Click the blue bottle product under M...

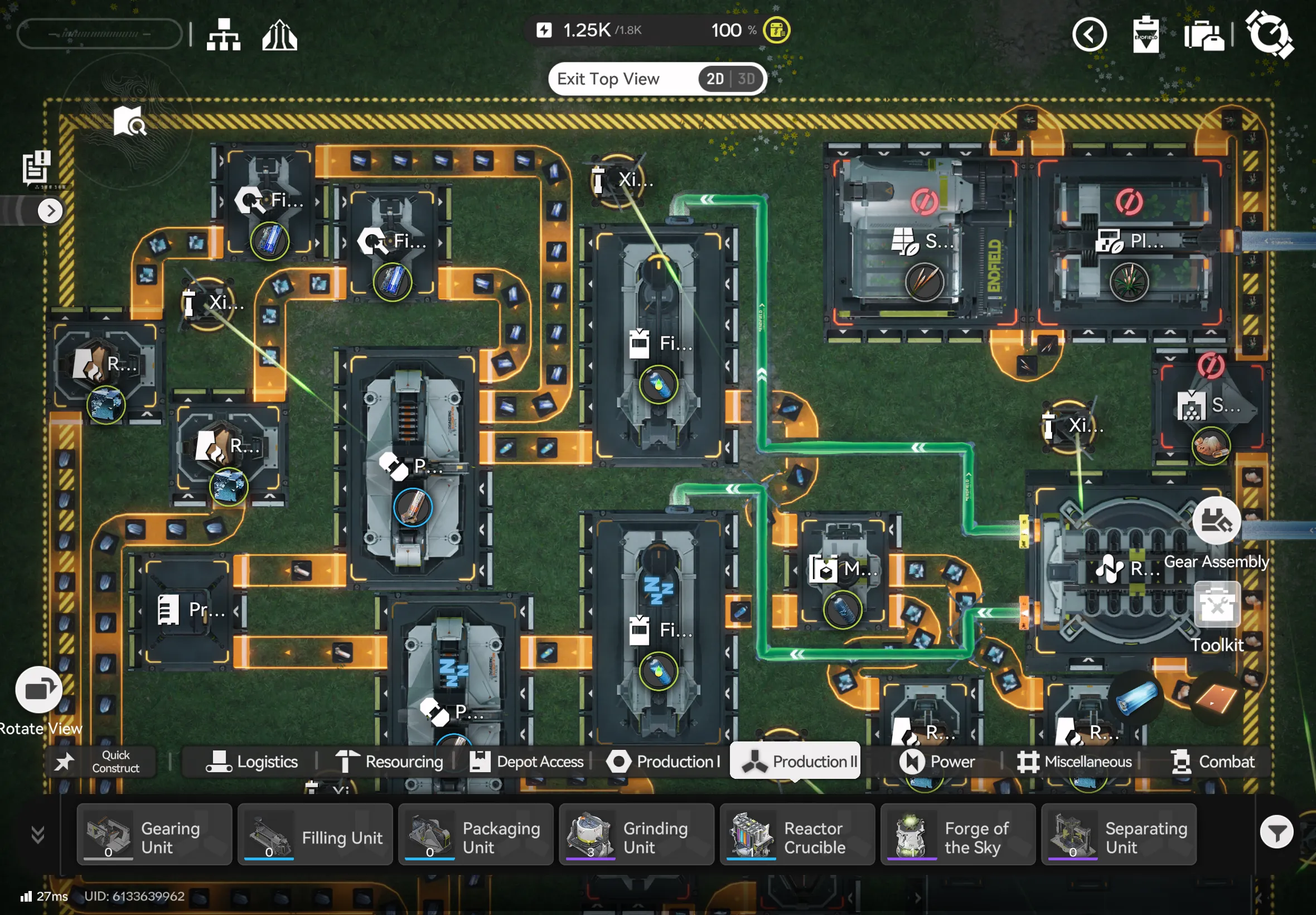click(843, 609)
